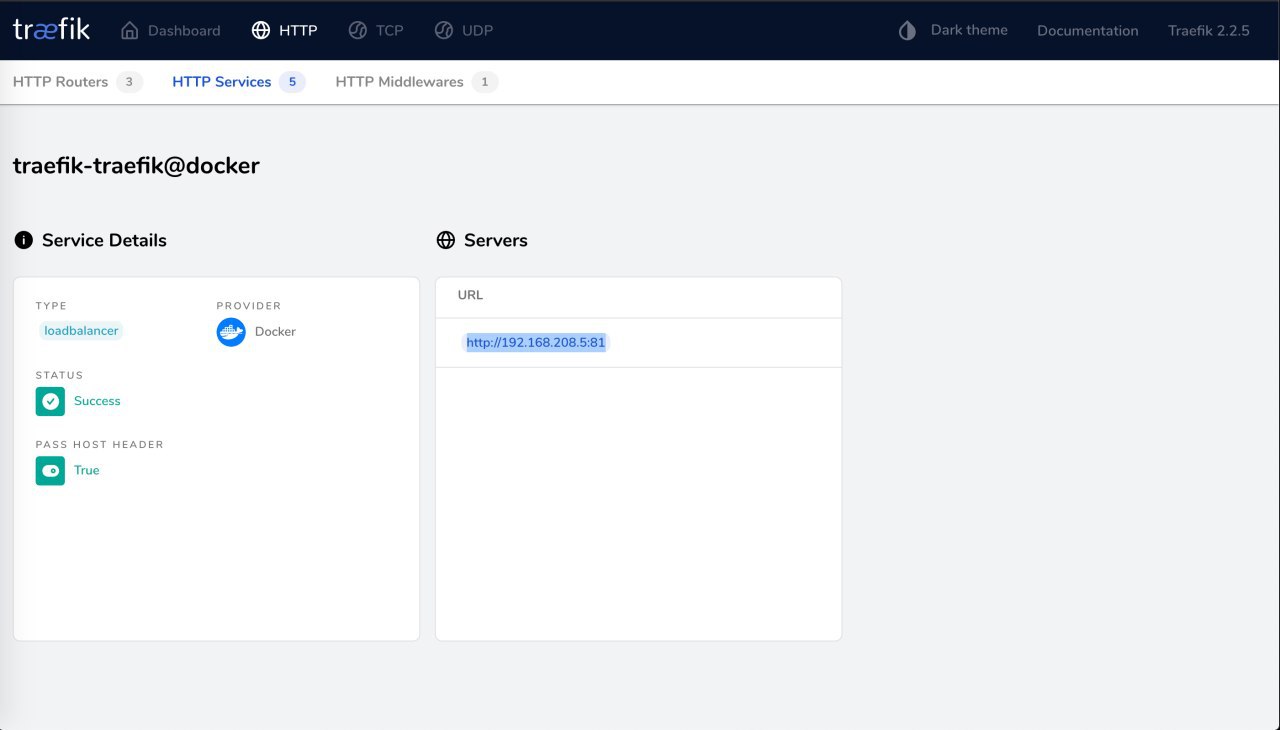1280x730 pixels.
Task: Open the HTTP section
Action: point(285,30)
